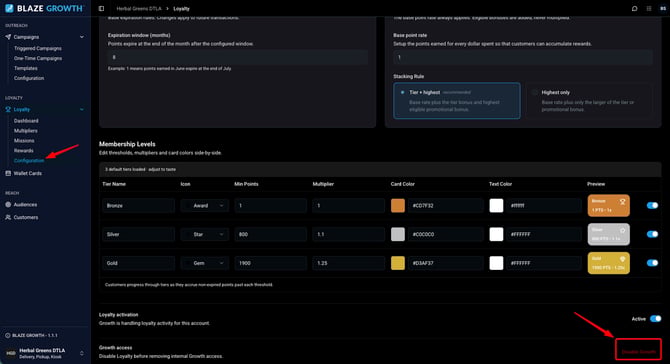
Task: Open One-Time Campaigns in sidebar
Action: tap(38, 59)
